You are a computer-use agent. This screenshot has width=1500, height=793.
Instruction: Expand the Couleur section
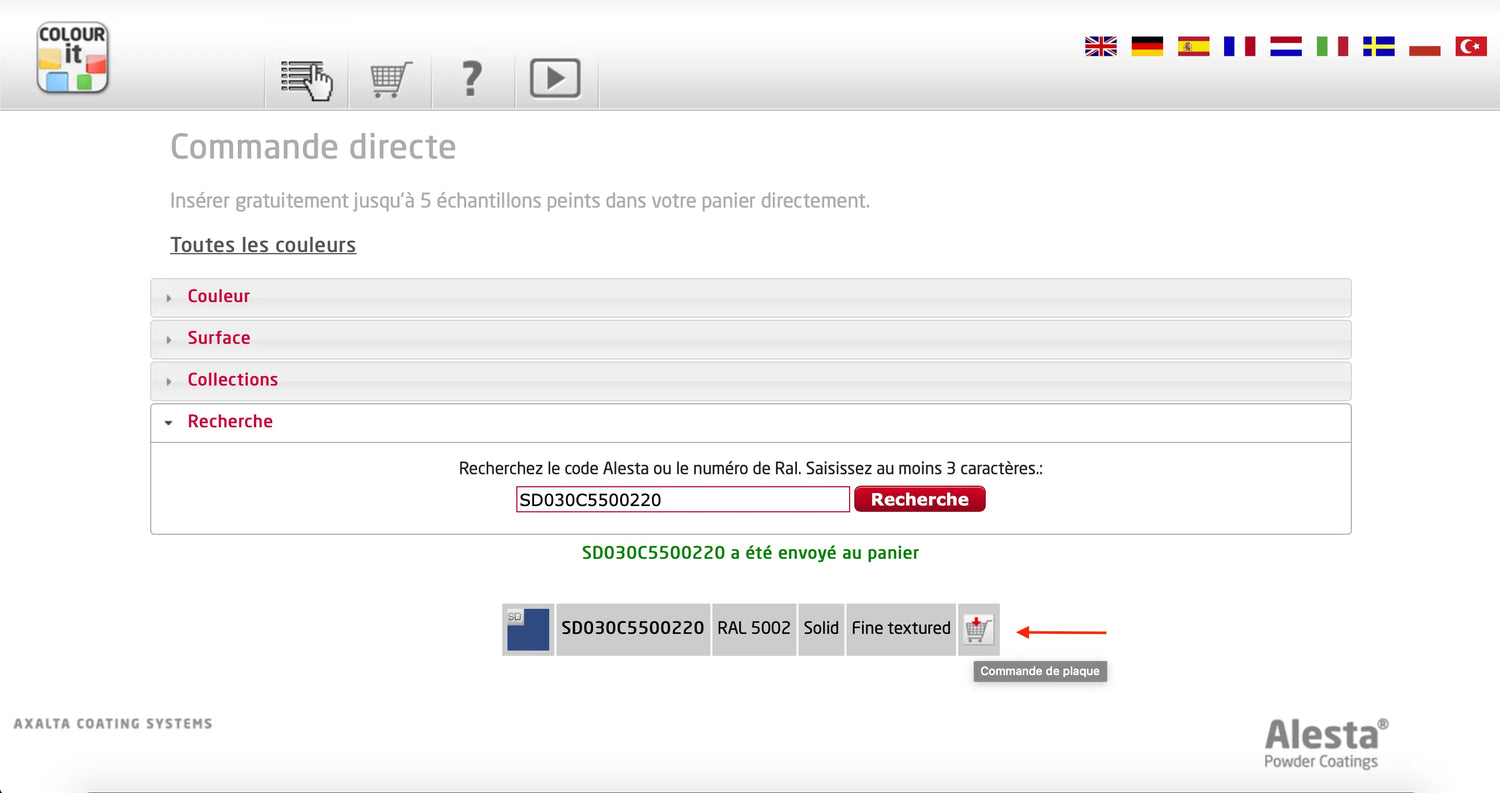point(219,297)
